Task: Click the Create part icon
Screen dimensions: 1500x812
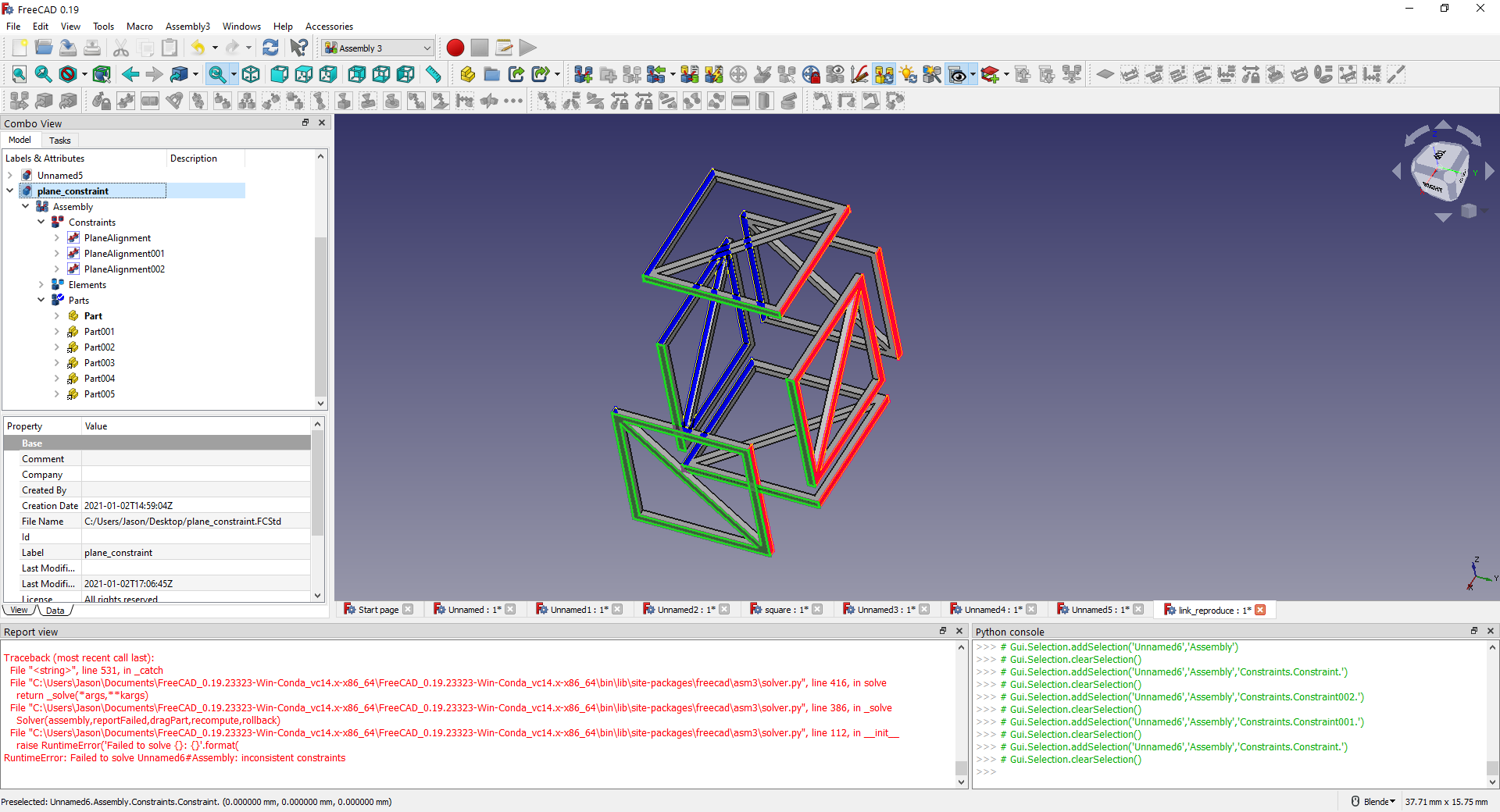Action: 467,74
